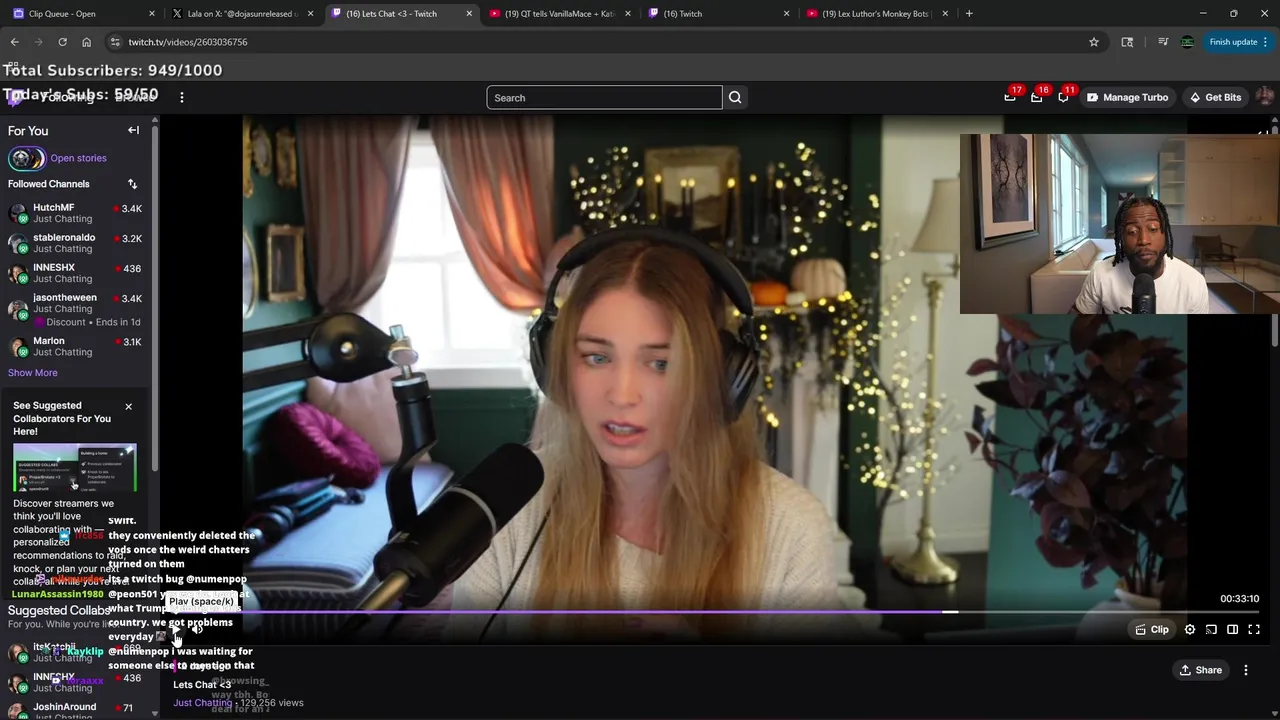The width and height of the screenshot is (1280, 720).
Task: Mute the video with the volume icon
Action: pos(197,629)
